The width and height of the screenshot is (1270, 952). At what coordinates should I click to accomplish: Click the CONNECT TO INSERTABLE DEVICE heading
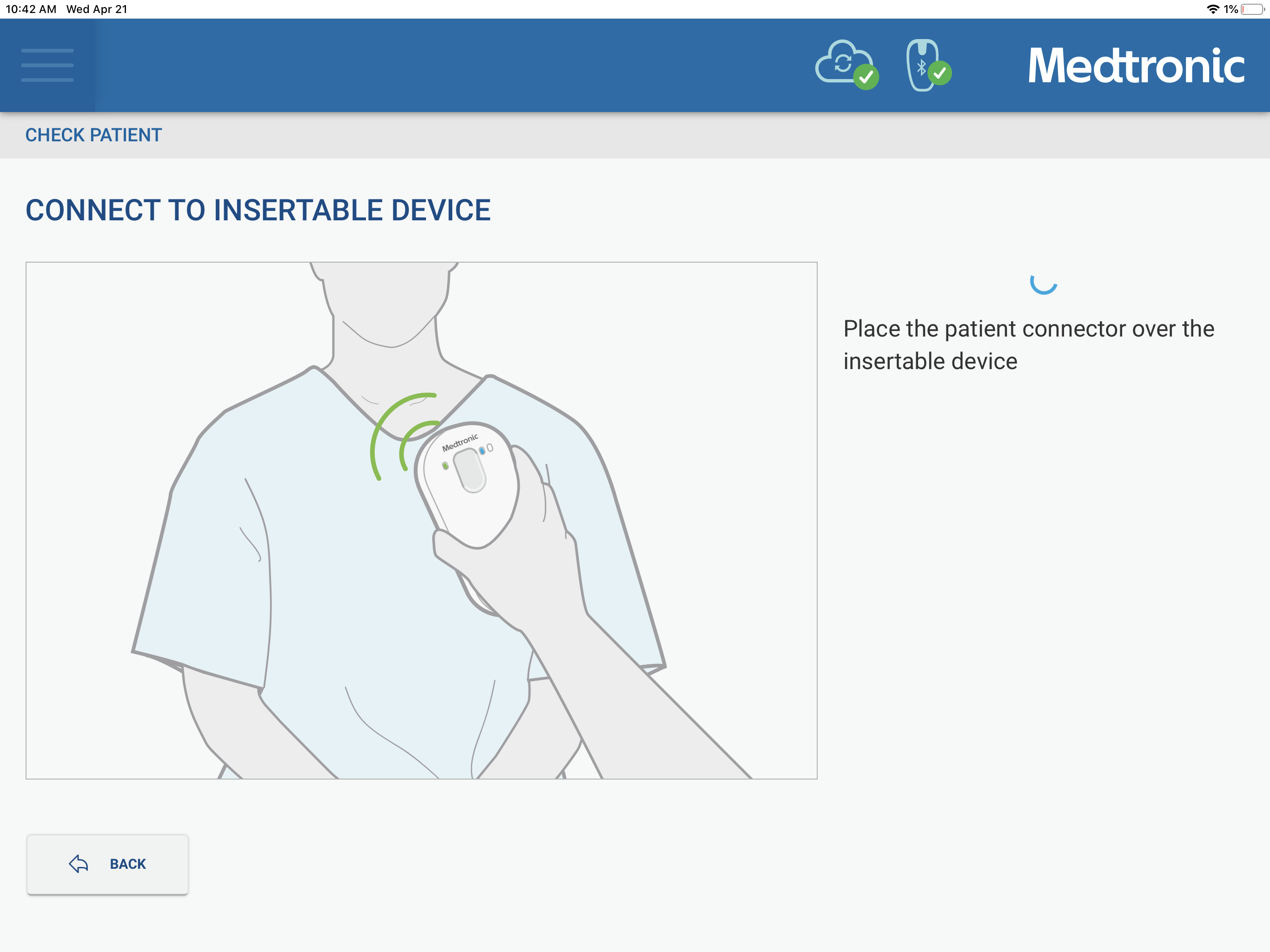(x=258, y=210)
